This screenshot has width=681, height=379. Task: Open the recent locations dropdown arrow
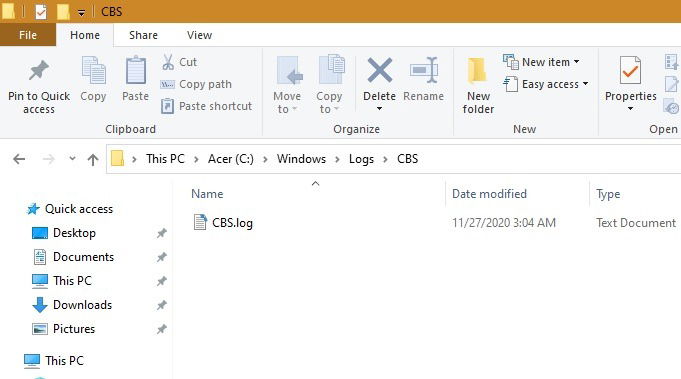[73, 159]
